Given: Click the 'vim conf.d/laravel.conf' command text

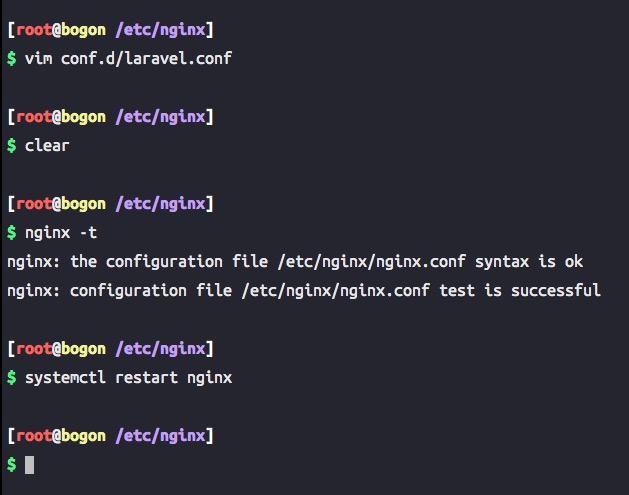Looking at the screenshot, I should 128,59.
